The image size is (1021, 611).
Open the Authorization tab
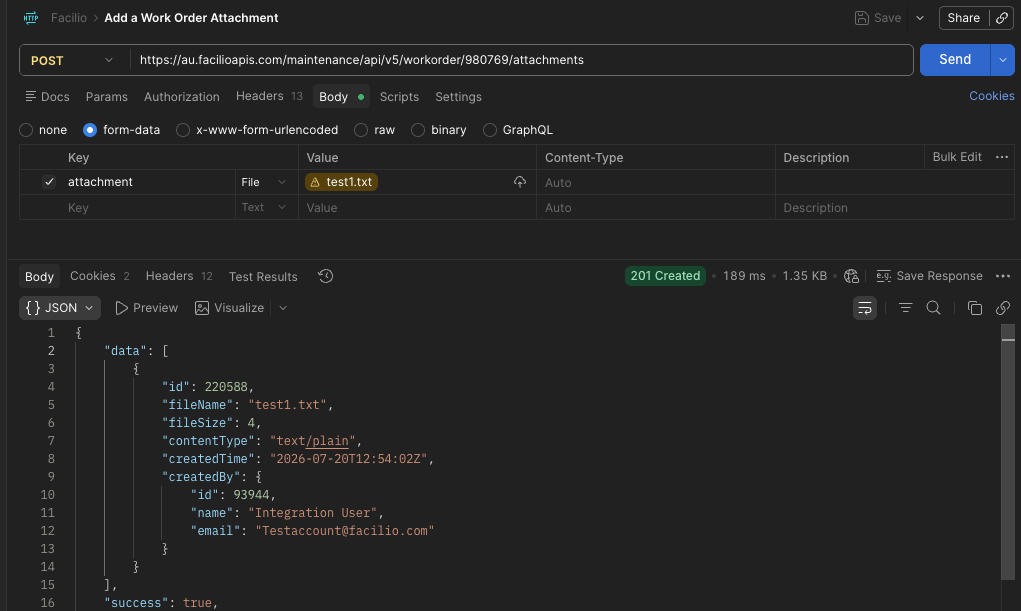182,96
